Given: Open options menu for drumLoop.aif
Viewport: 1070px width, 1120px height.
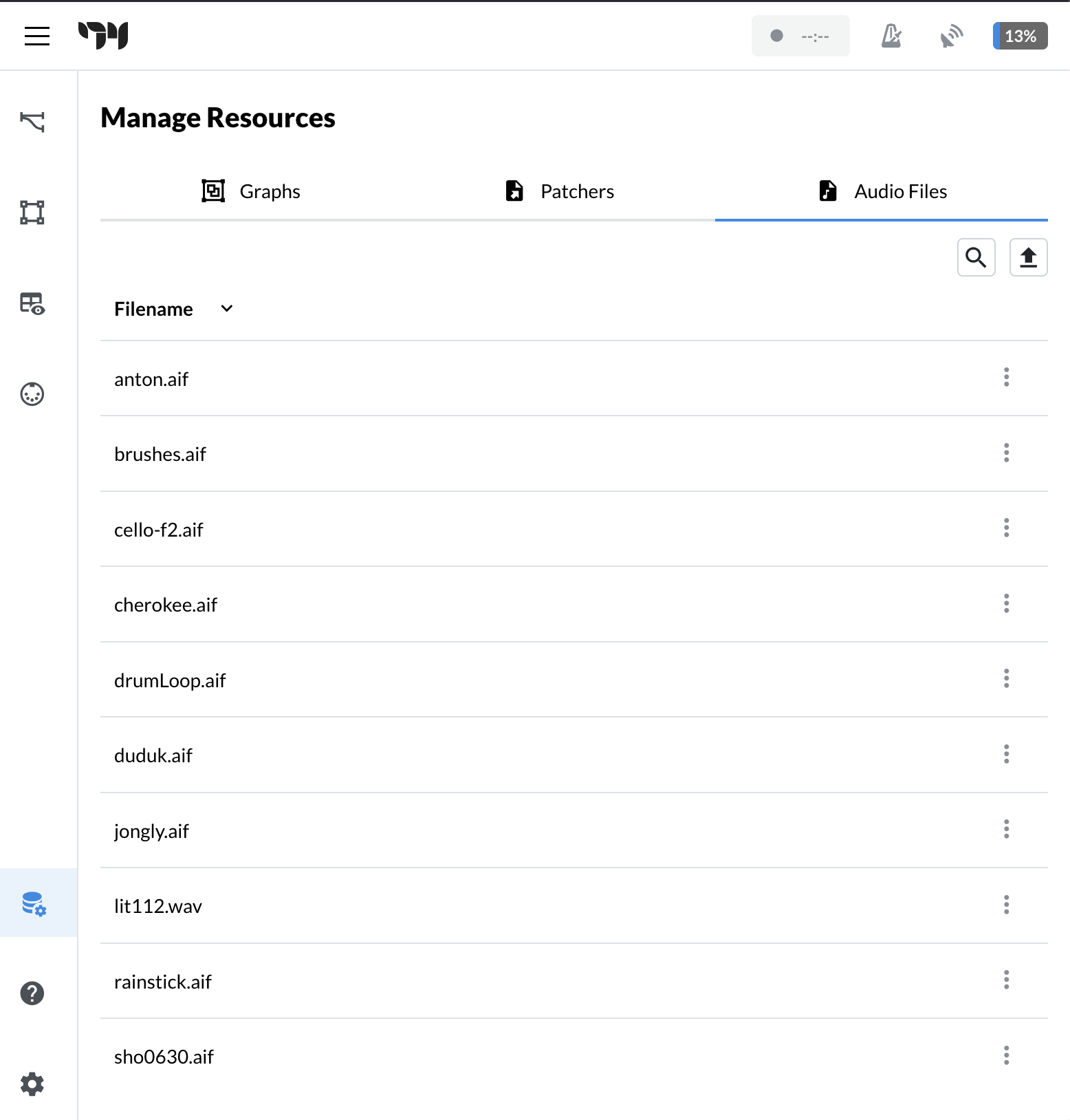Looking at the screenshot, I should click(x=1007, y=678).
